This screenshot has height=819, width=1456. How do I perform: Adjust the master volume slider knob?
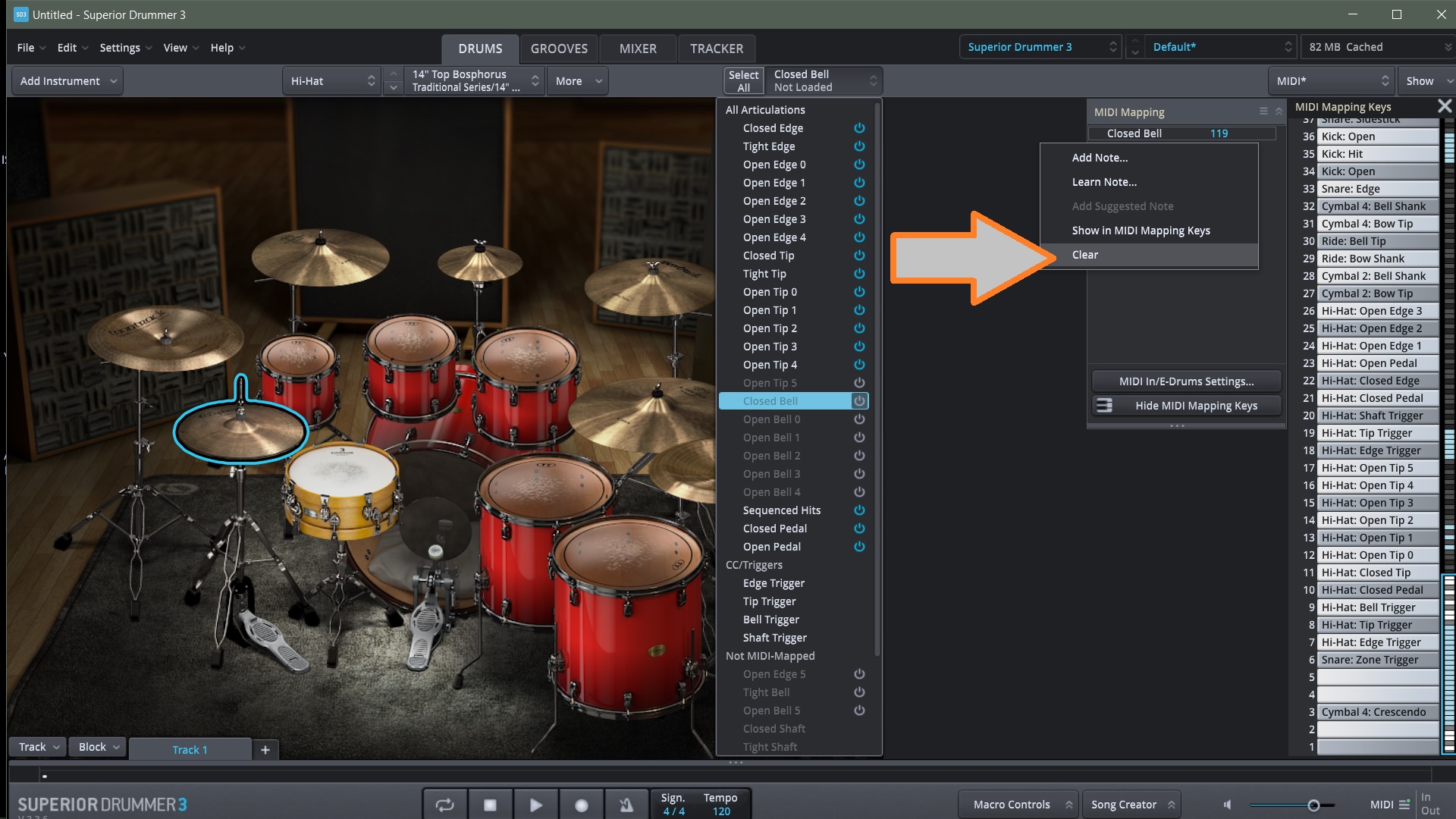coord(1313,805)
